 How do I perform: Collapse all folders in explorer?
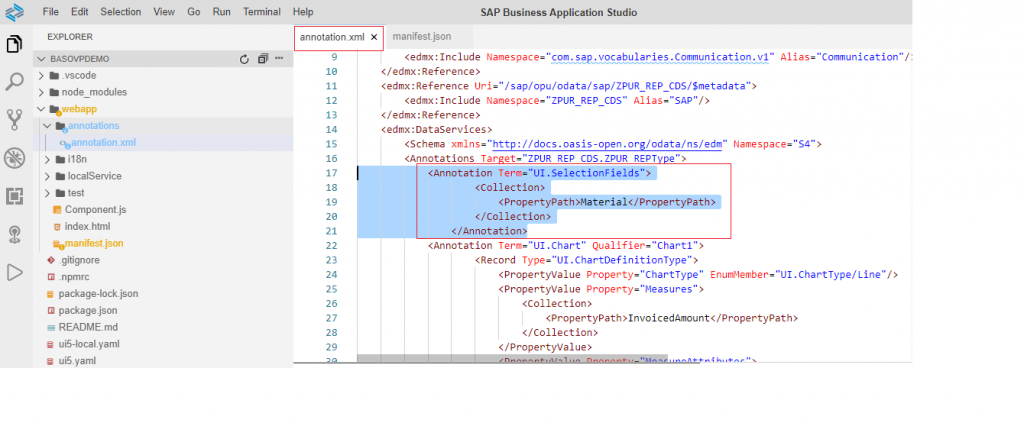click(263, 59)
